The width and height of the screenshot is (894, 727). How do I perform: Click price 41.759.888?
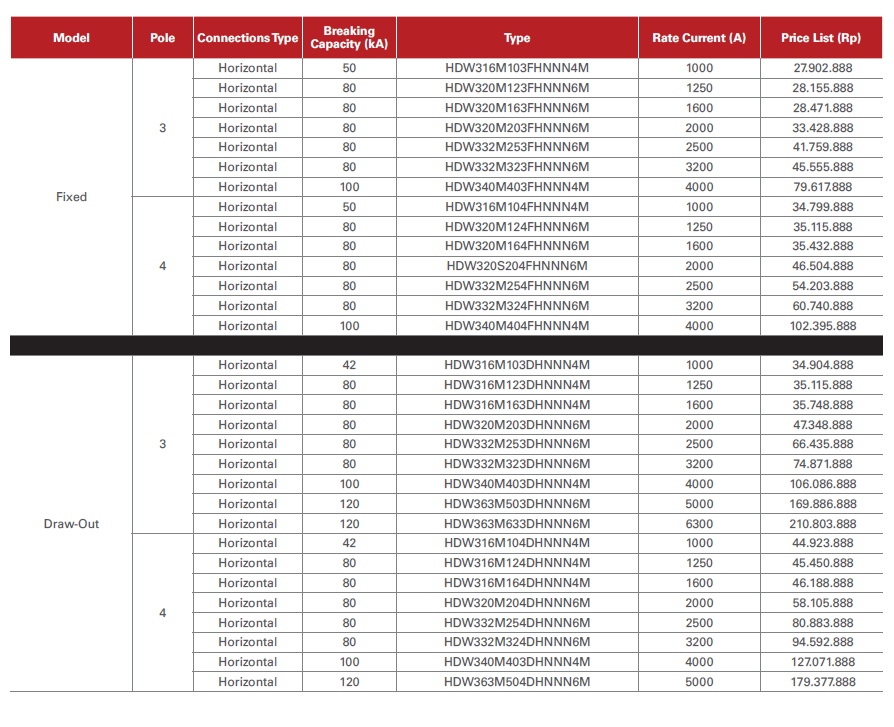(x=823, y=147)
